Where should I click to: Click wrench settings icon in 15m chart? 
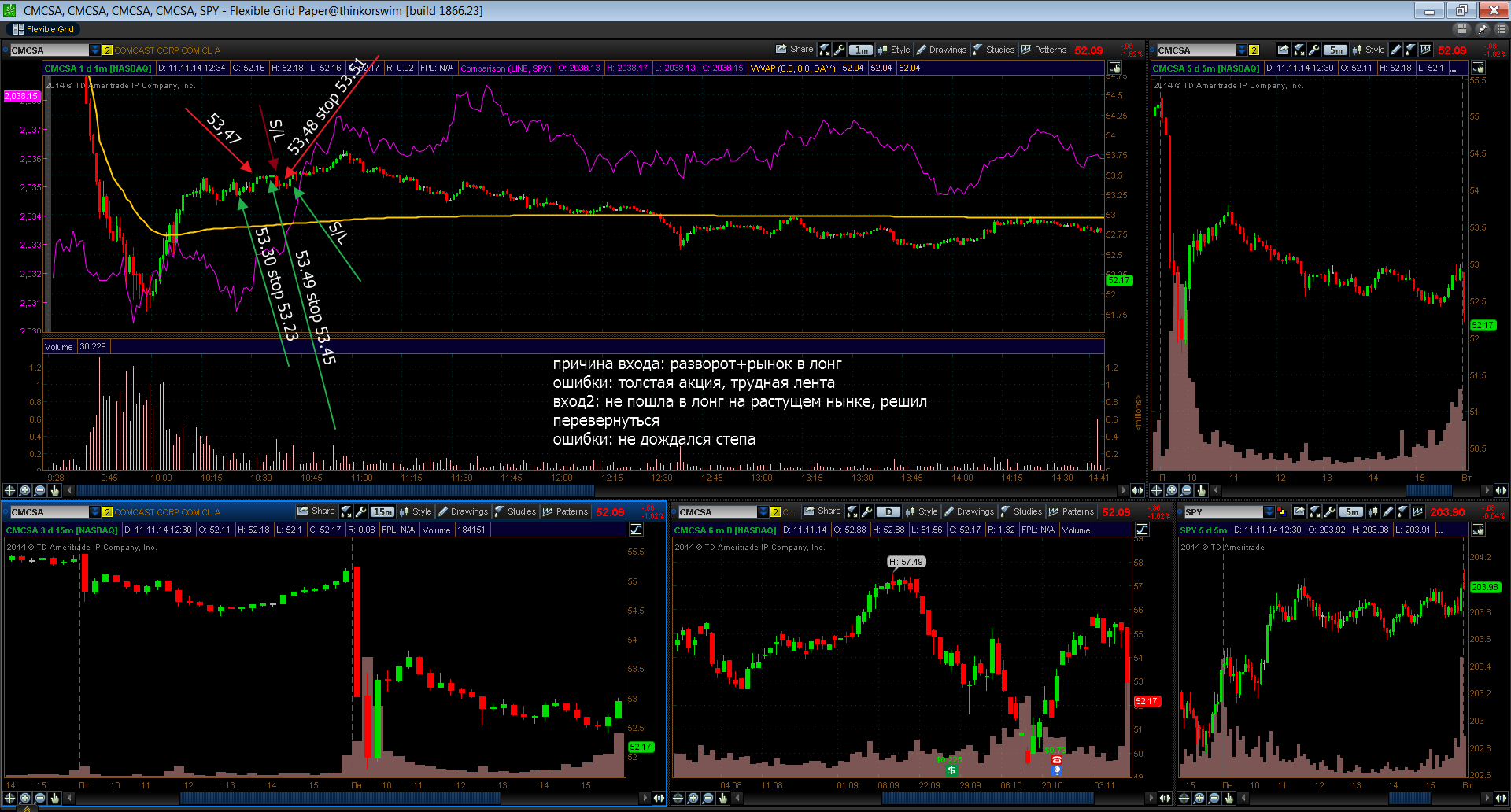coord(360,511)
